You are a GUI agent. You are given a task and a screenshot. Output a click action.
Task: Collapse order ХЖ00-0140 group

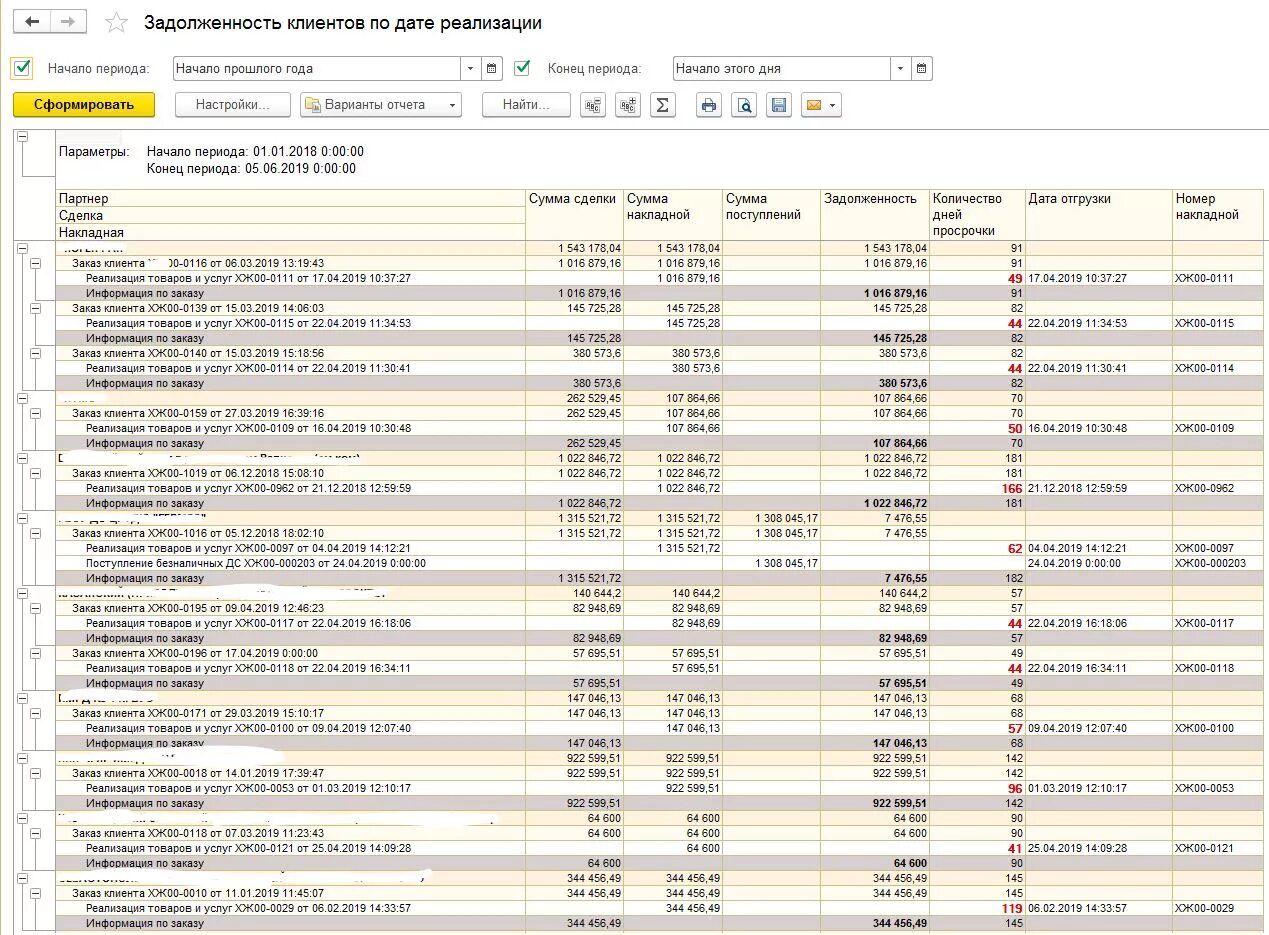click(35, 353)
